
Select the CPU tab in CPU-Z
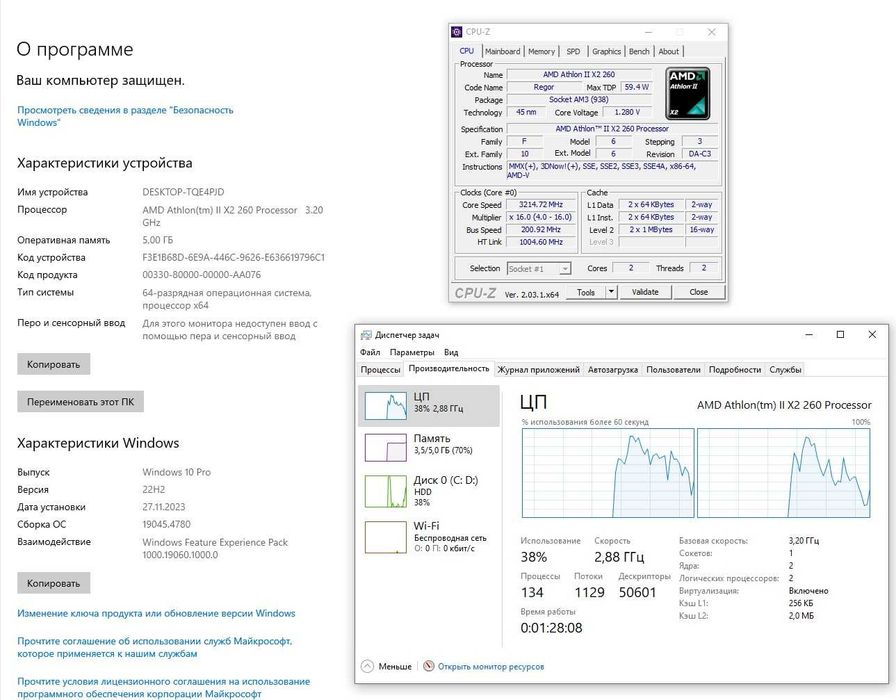(467, 51)
